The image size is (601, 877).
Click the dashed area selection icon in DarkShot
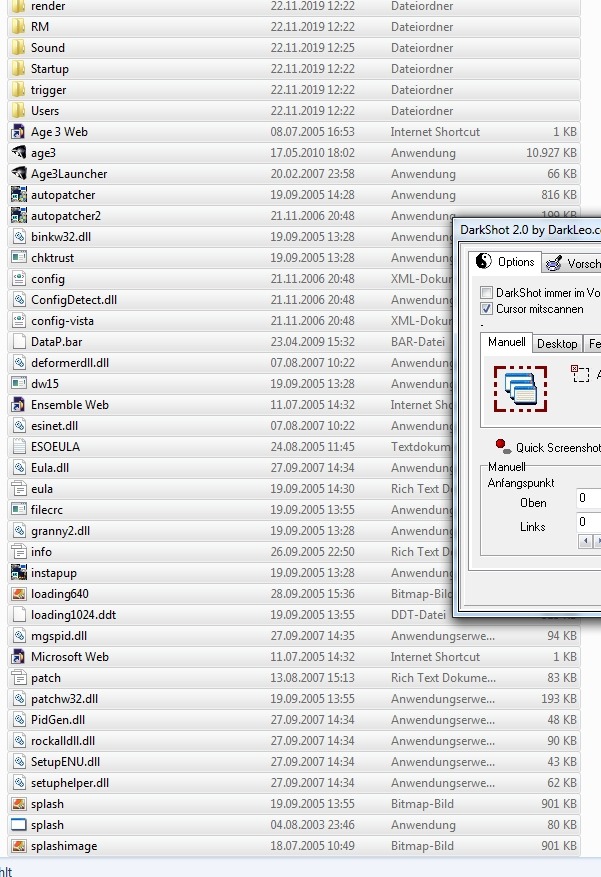coord(580,374)
